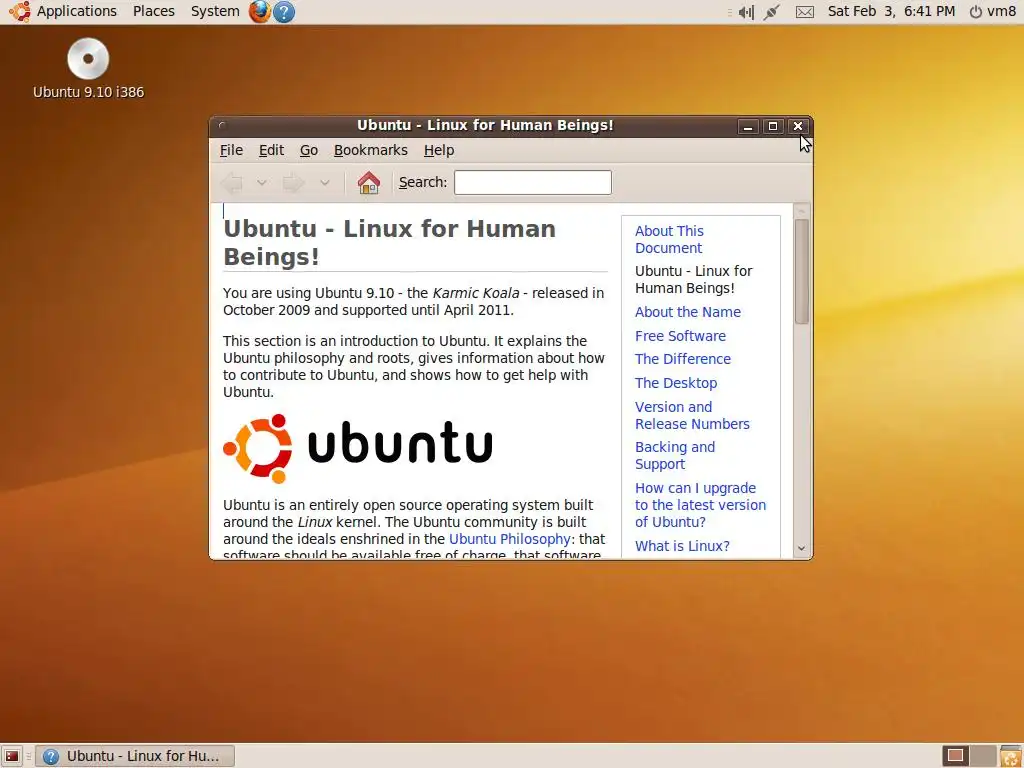This screenshot has height=768, width=1024.
Task: Open Version and Release Numbers link
Action: [692, 415]
